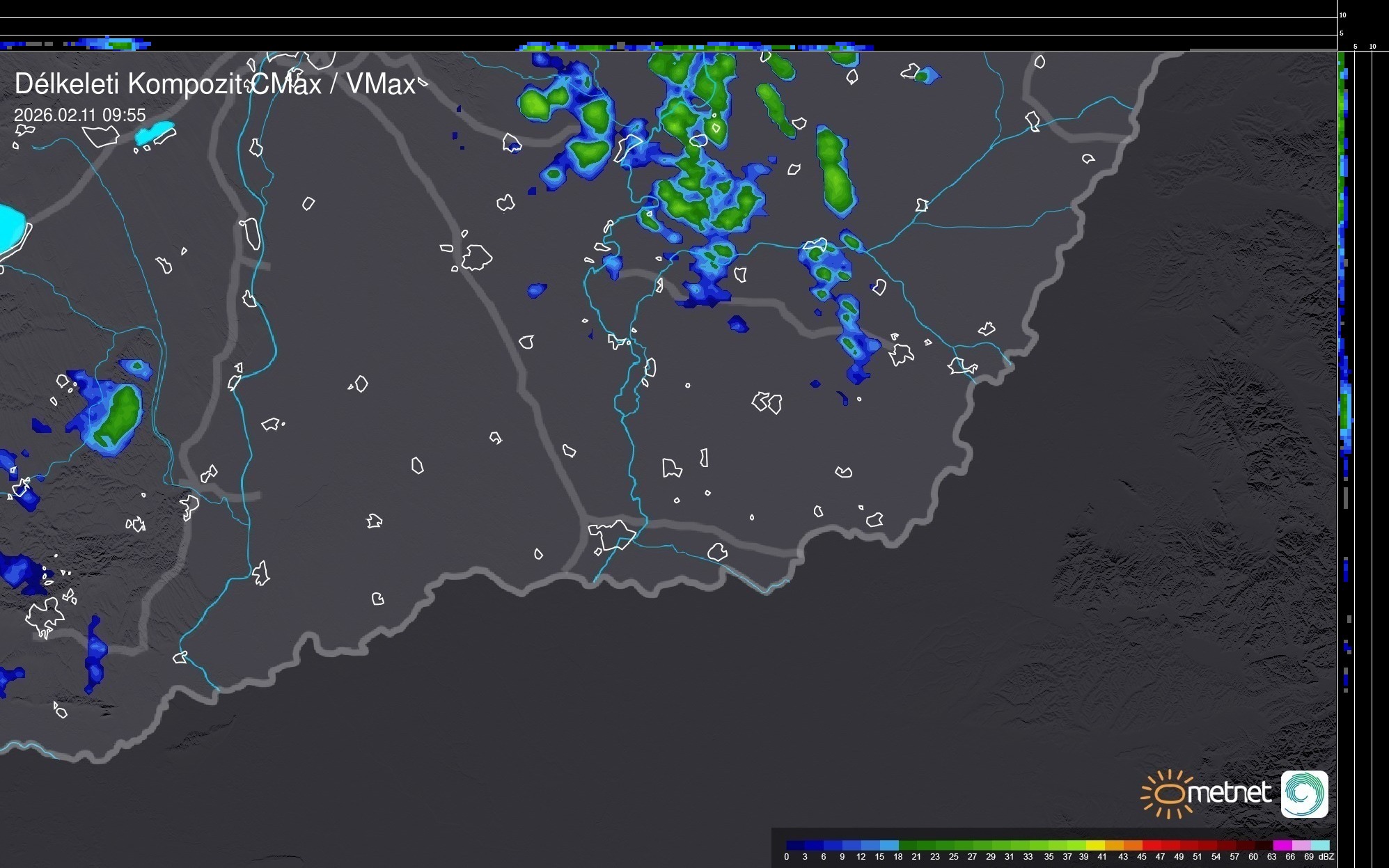This screenshot has width=1389, height=868.
Task: Choose the bright red 45 dBZ swatch
Action: pos(1152,845)
